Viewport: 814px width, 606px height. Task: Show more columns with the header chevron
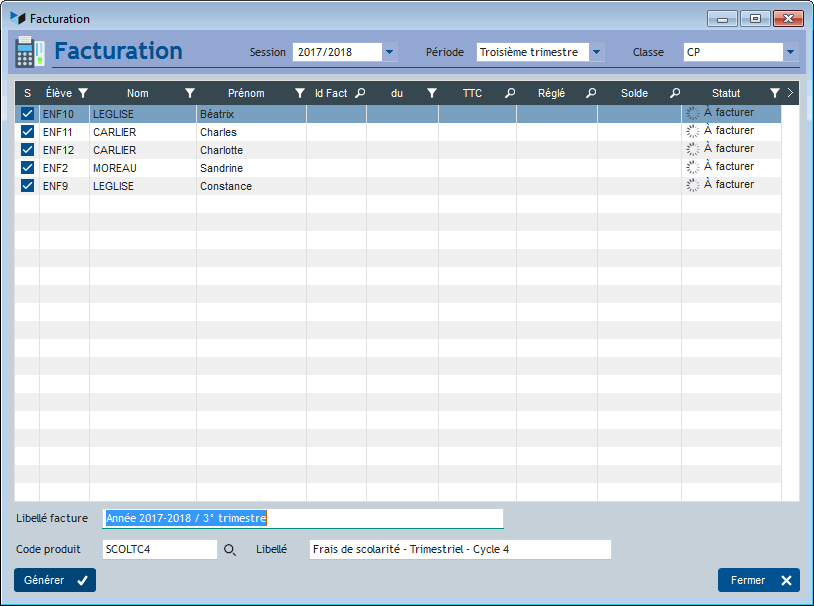tap(790, 93)
